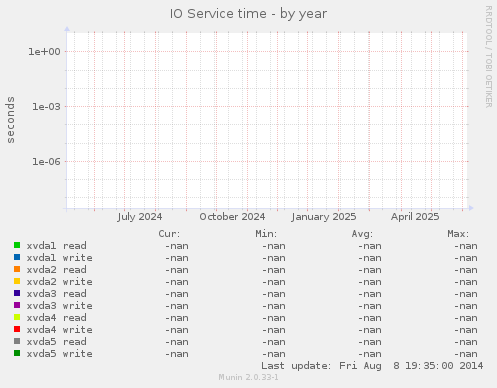Click the xvda5 write dark green swatch
The width and height of the screenshot is (497, 388).
[17, 353]
